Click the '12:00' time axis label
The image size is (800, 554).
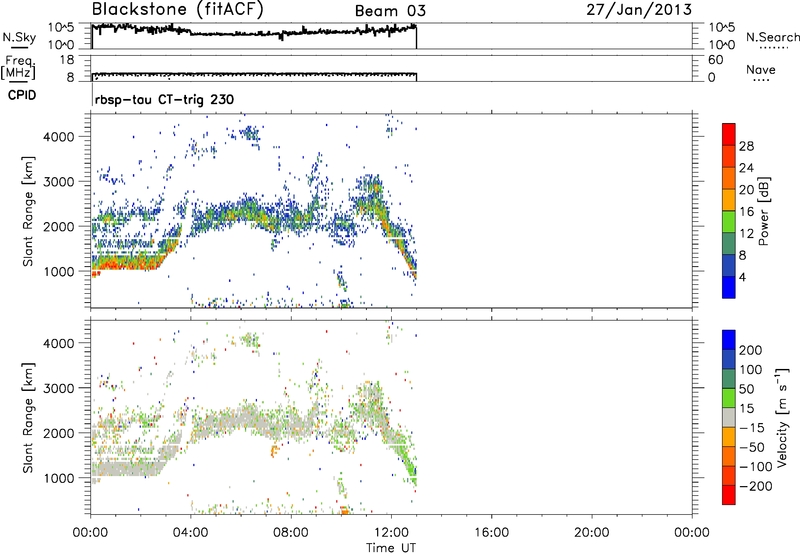coord(391,533)
